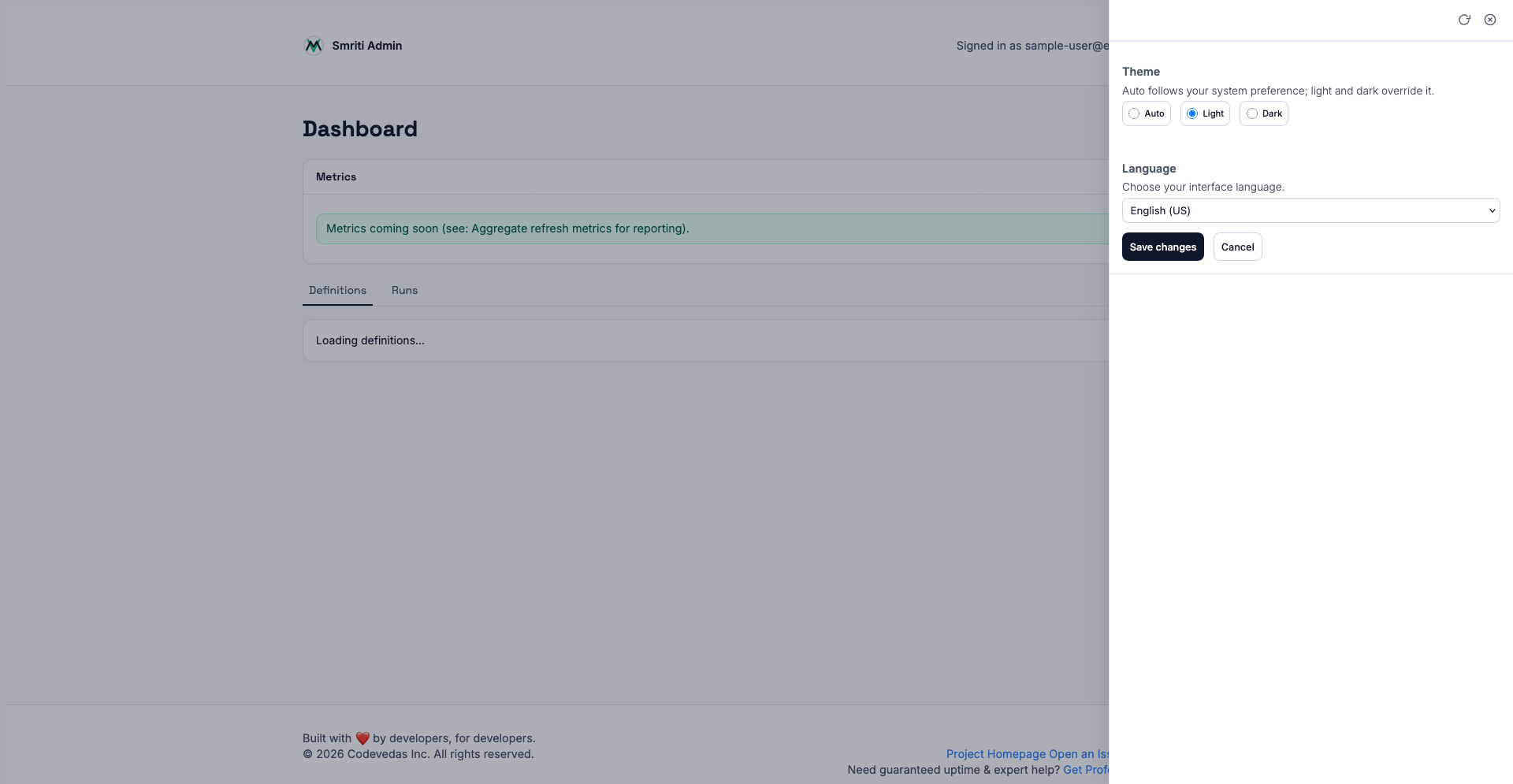
Task: Click the Loading definitions card
Action: tap(705, 340)
